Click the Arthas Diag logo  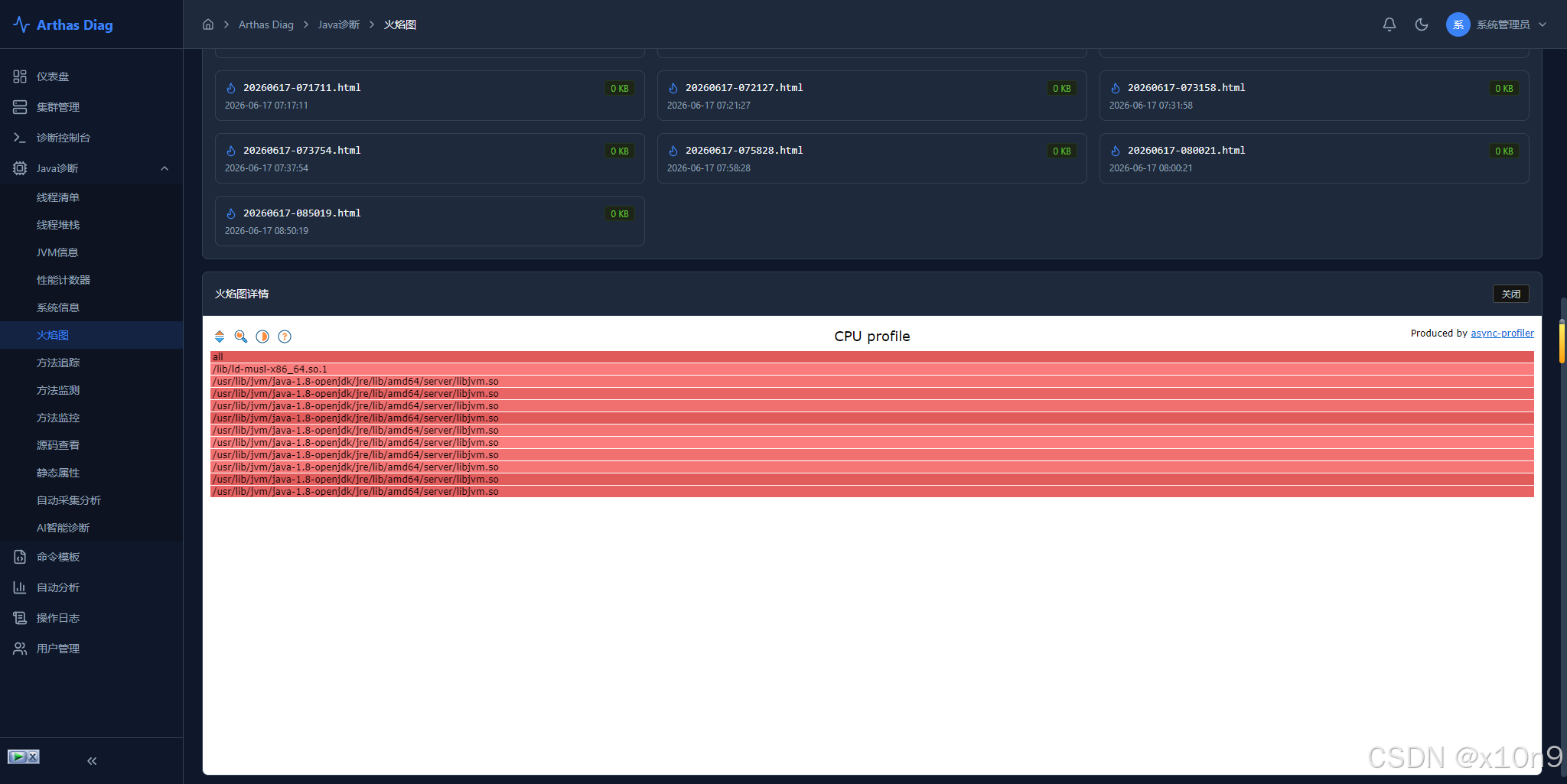coord(64,24)
